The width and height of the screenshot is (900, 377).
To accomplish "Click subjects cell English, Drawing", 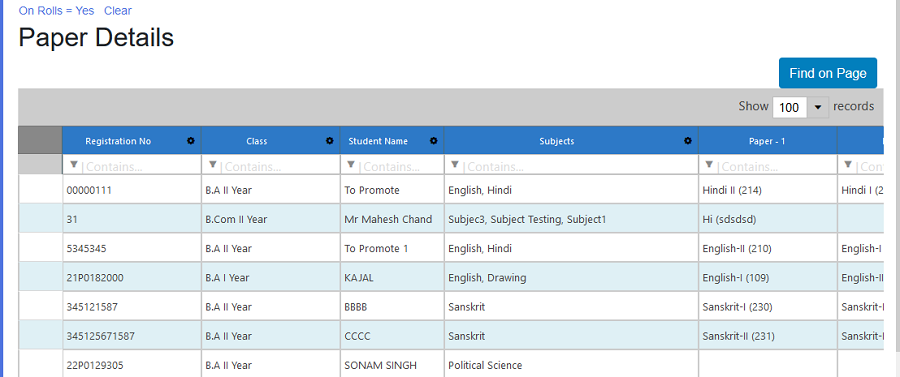I will point(571,278).
